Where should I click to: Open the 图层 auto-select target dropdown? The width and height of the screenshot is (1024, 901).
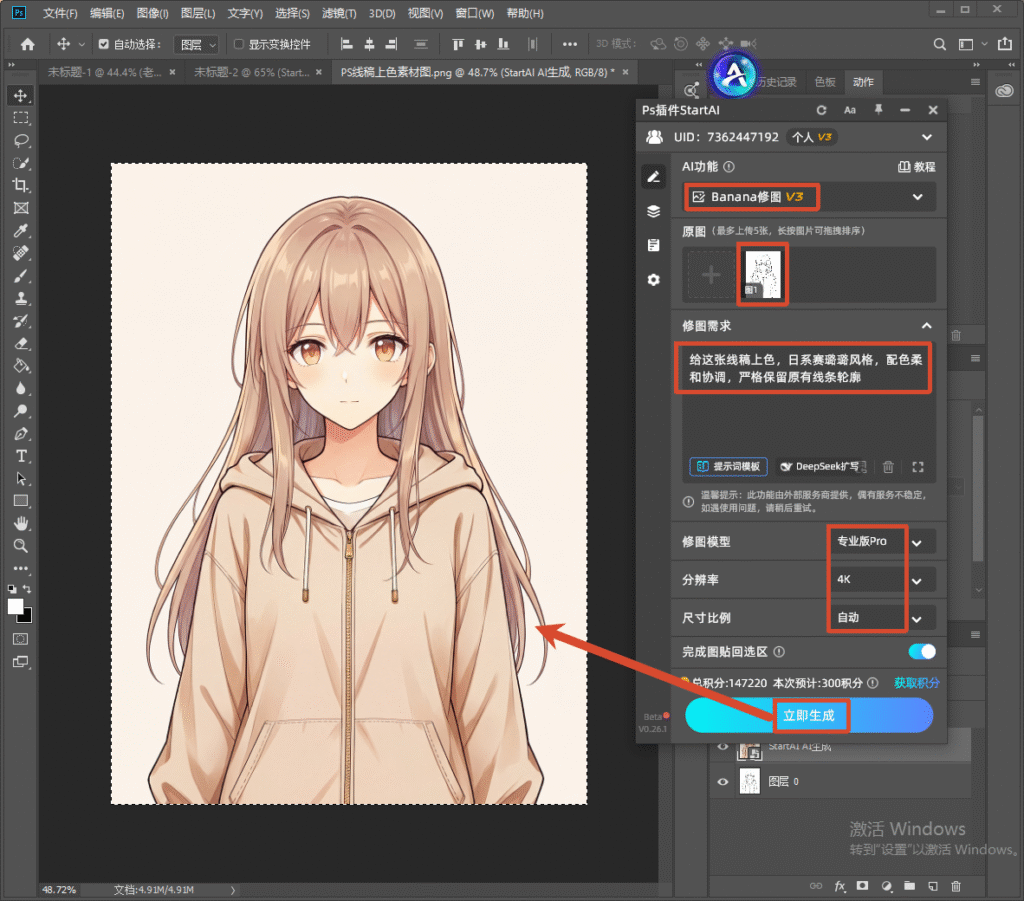coord(196,44)
